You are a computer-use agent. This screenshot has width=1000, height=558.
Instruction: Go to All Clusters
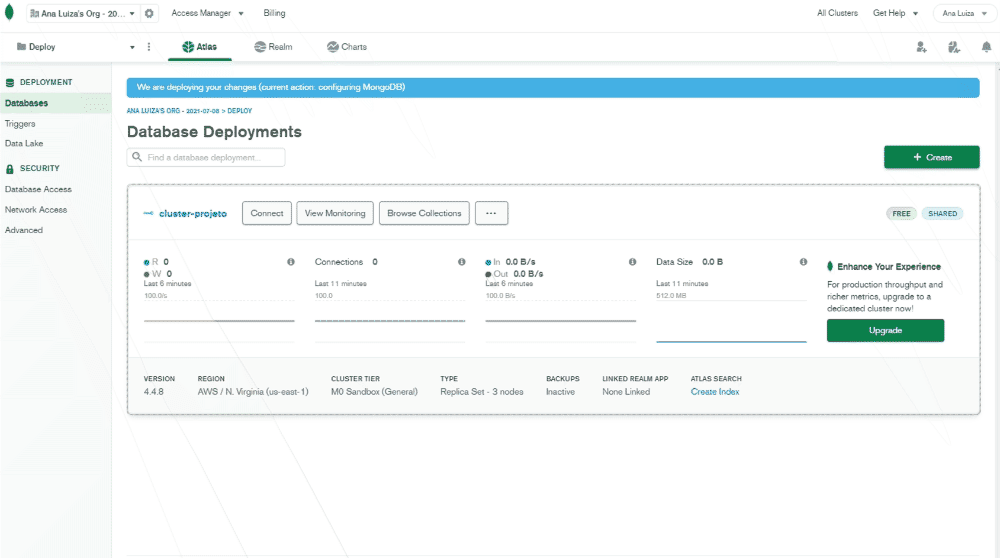[837, 13]
